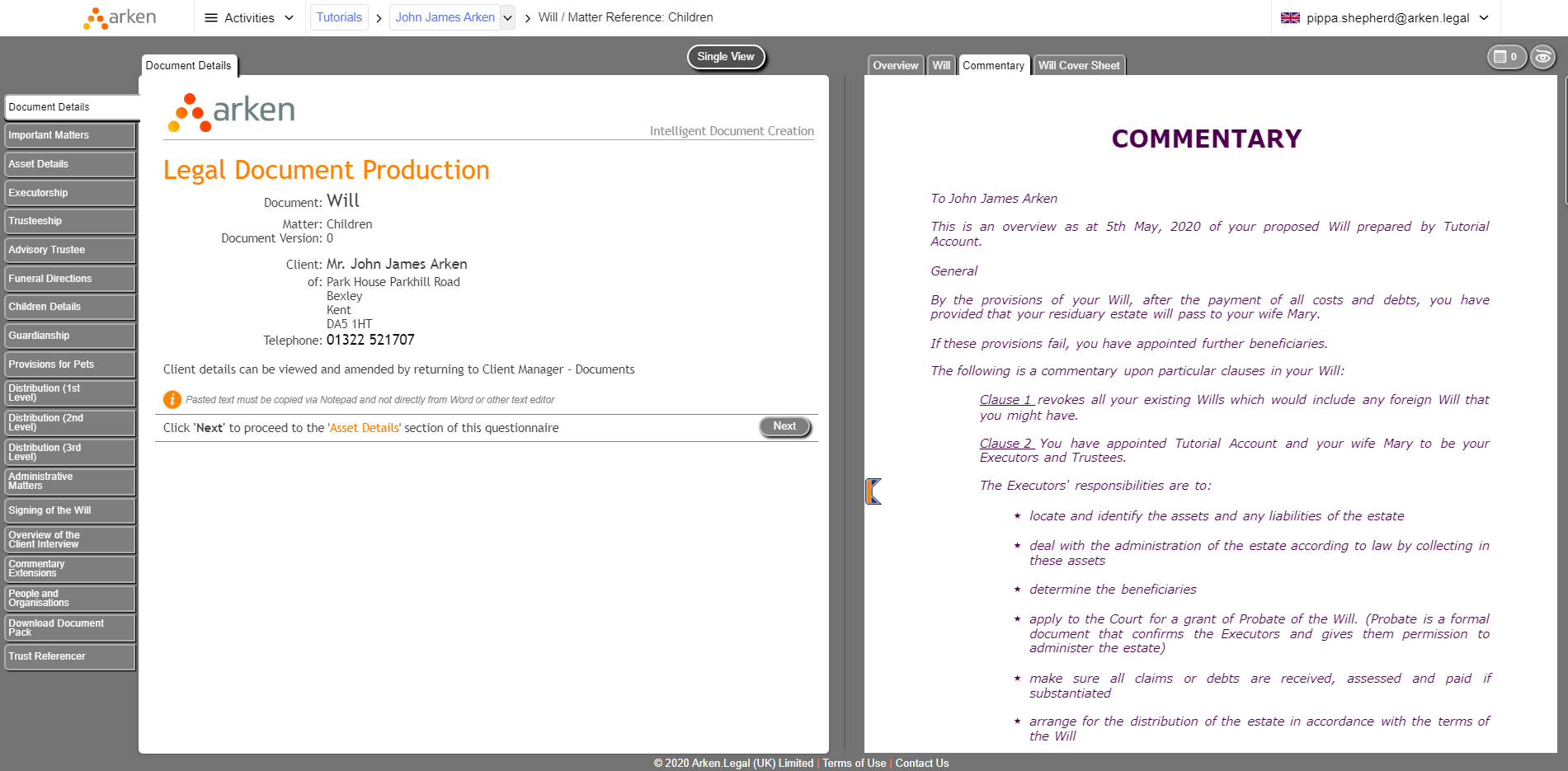Select the Document Details tab above the form

click(189, 66)
